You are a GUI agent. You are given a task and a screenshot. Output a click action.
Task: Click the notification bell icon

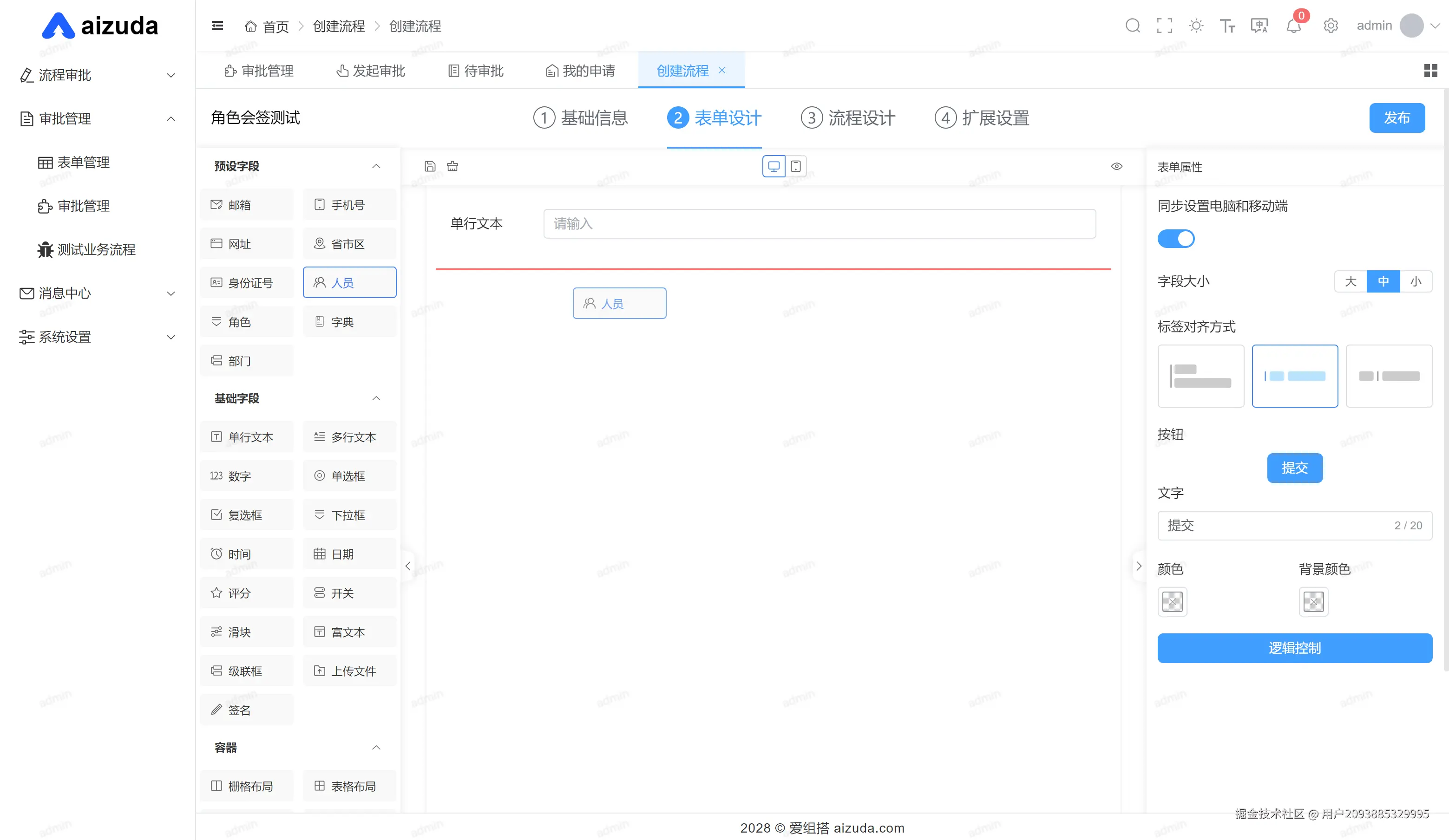pos(1293,26)
